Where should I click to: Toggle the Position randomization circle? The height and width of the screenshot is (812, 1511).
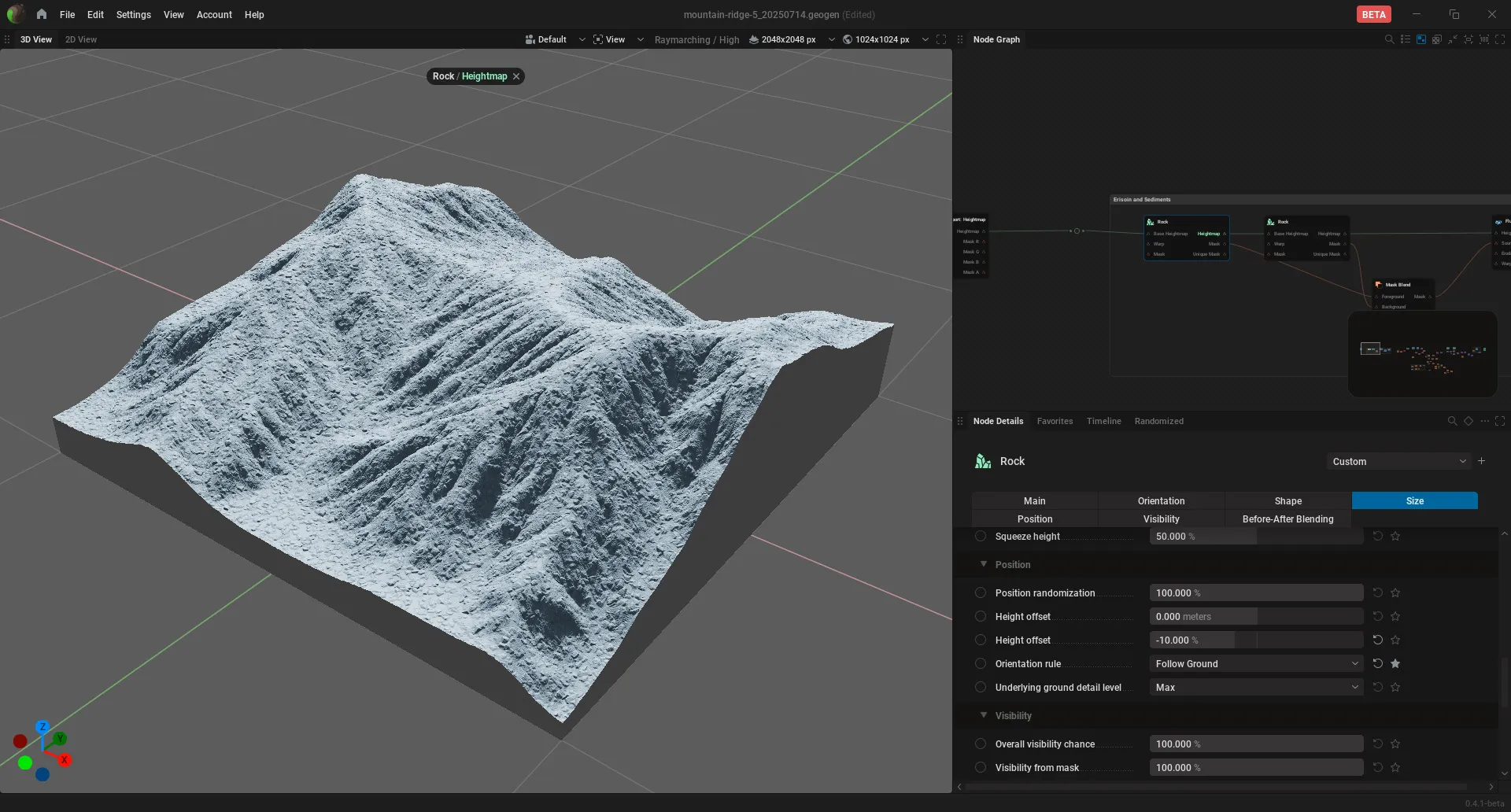(981, 592)
